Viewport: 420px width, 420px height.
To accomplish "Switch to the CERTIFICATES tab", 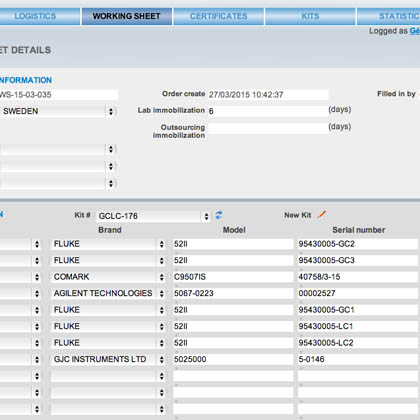I will tap(219, 16).
